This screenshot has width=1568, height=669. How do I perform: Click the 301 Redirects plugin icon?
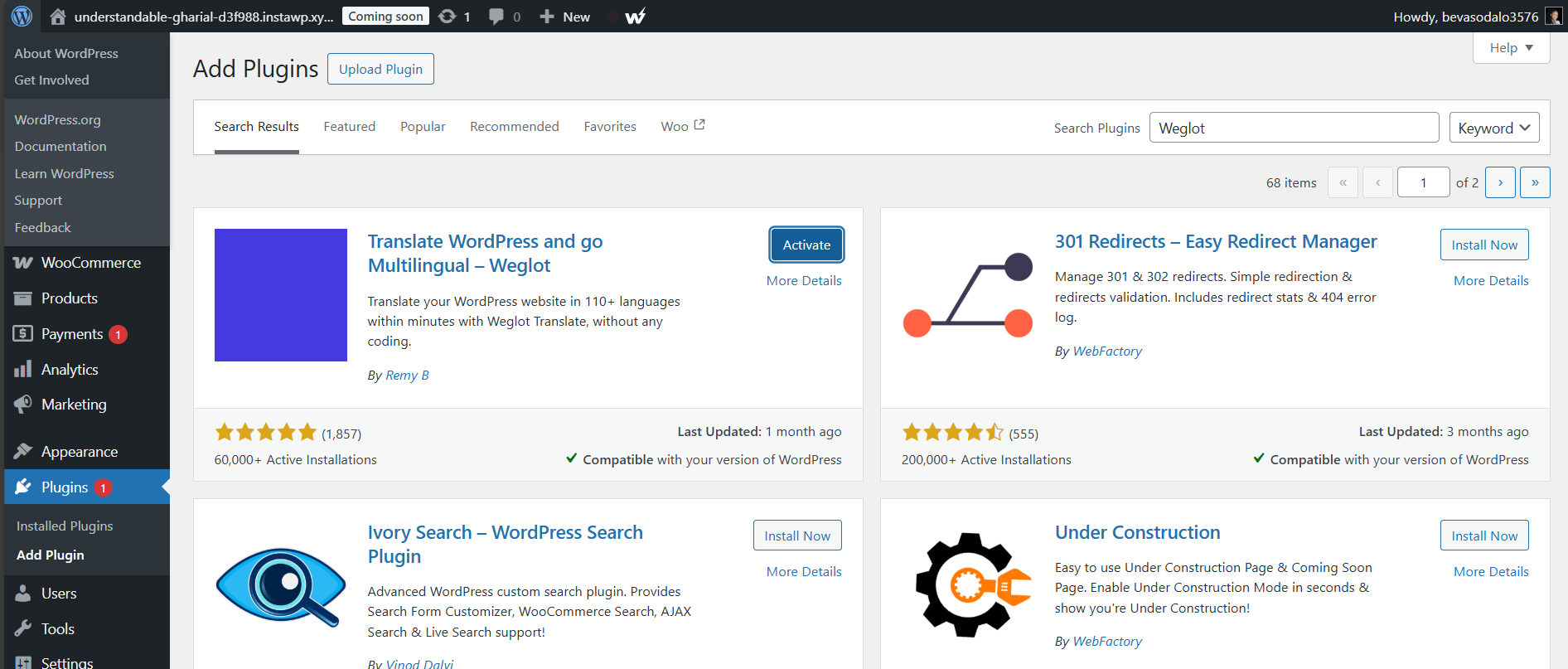point(968,295)
